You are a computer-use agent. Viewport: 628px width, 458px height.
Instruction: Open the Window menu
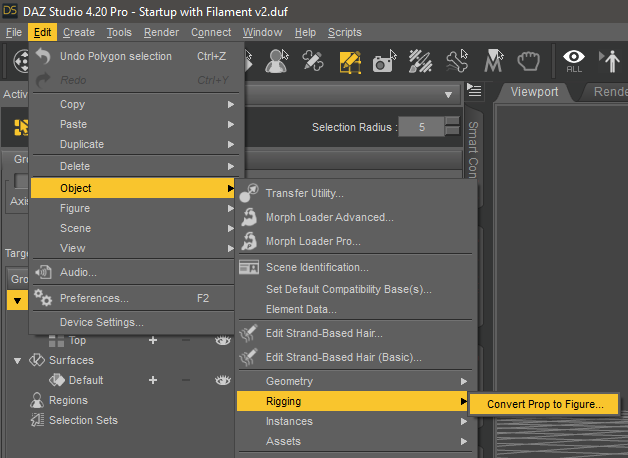coord(262,32)
